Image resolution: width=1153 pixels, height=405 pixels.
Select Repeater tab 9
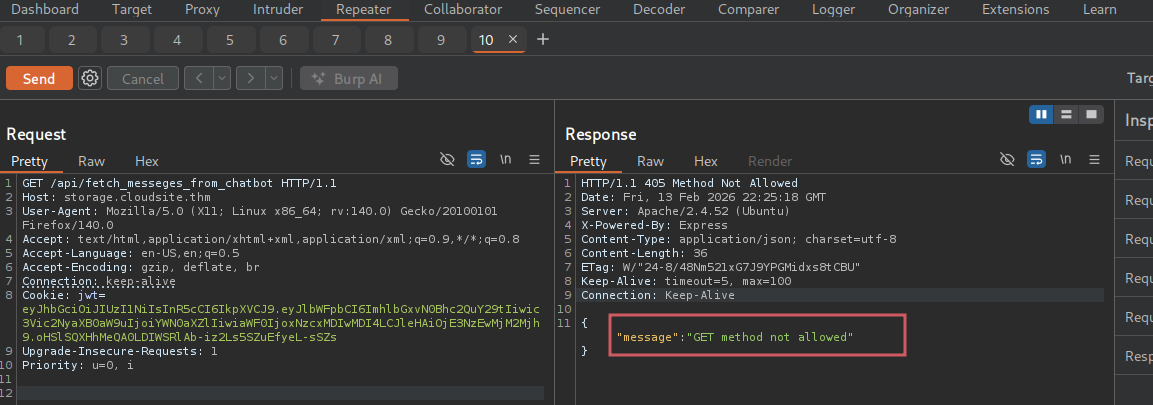[441, 40]
